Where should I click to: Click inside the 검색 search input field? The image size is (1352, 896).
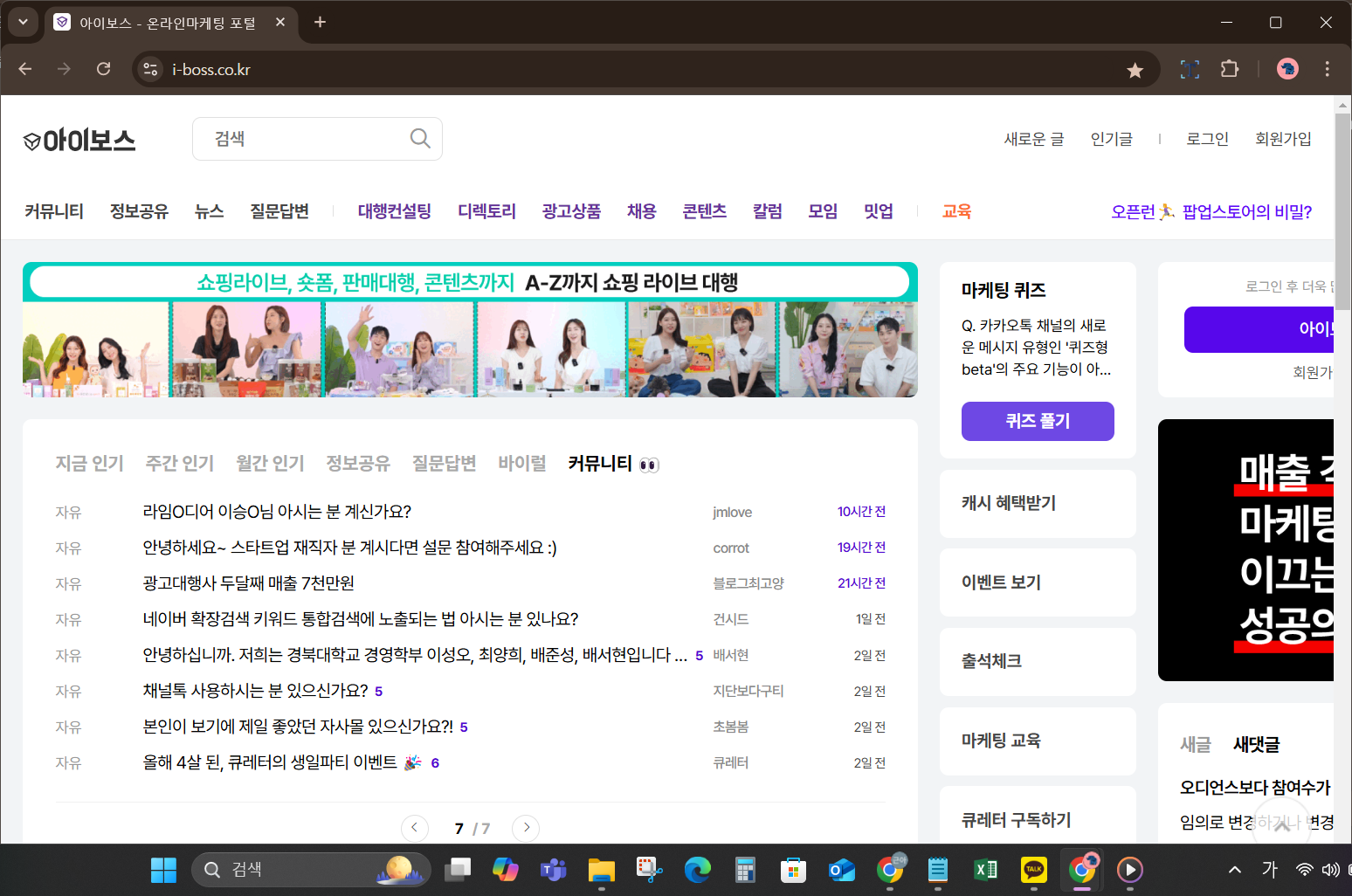click(297, 138)
